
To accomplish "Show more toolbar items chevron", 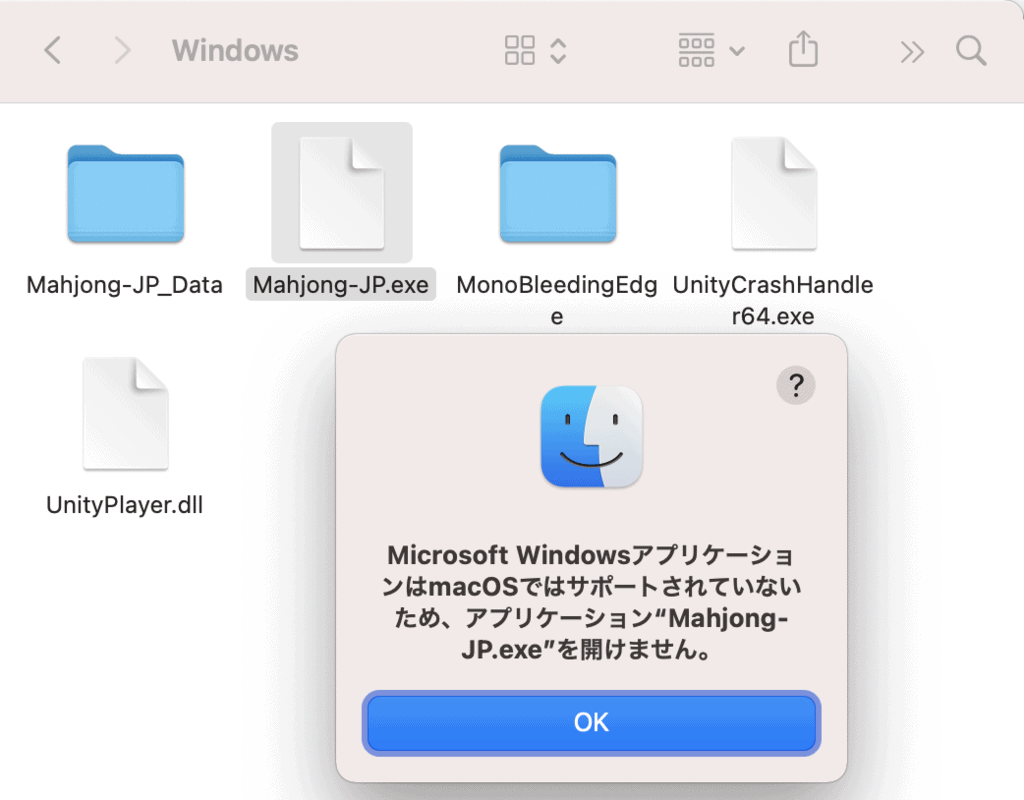I will (912, 52).
